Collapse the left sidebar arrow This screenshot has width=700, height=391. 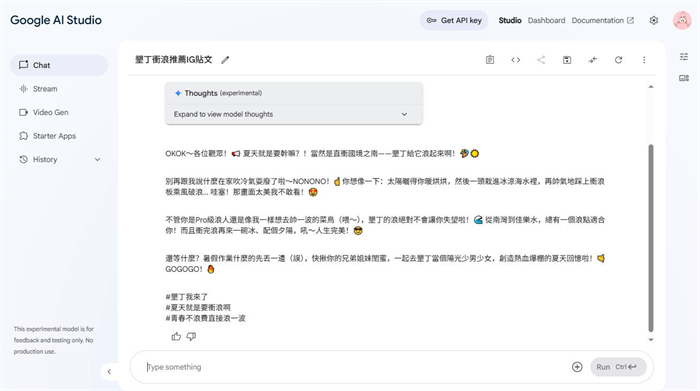[109, 371]
